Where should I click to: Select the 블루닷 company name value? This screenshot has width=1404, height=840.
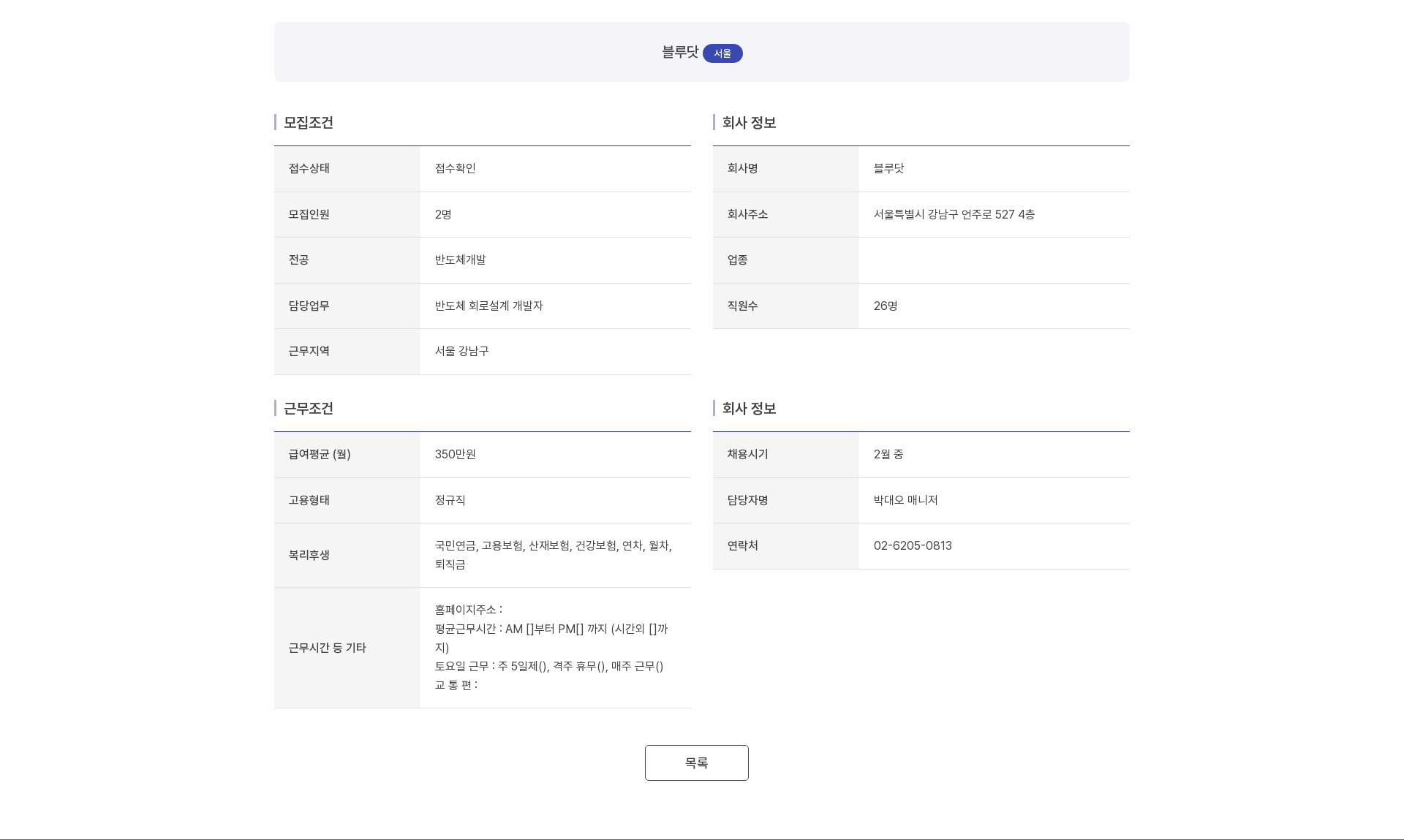pos(888,168)
